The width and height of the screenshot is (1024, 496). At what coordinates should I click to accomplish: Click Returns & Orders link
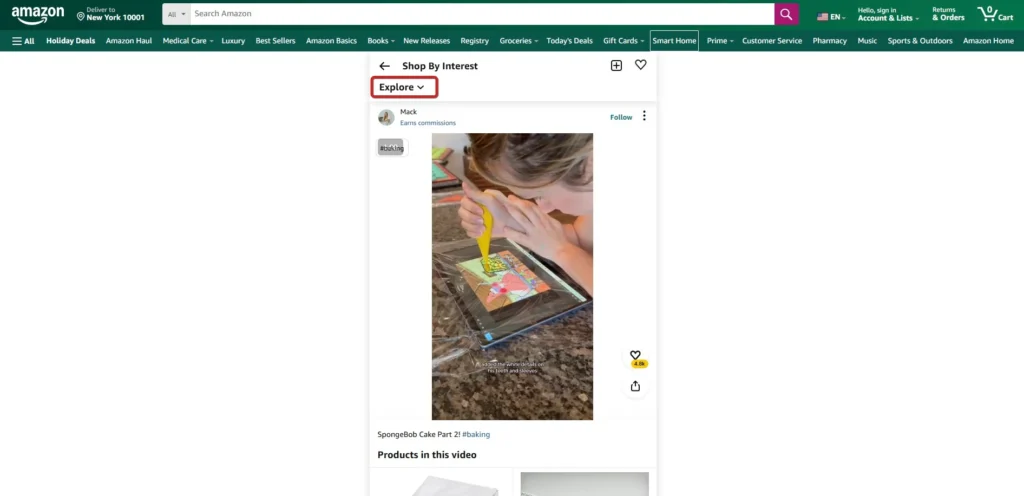948,14
